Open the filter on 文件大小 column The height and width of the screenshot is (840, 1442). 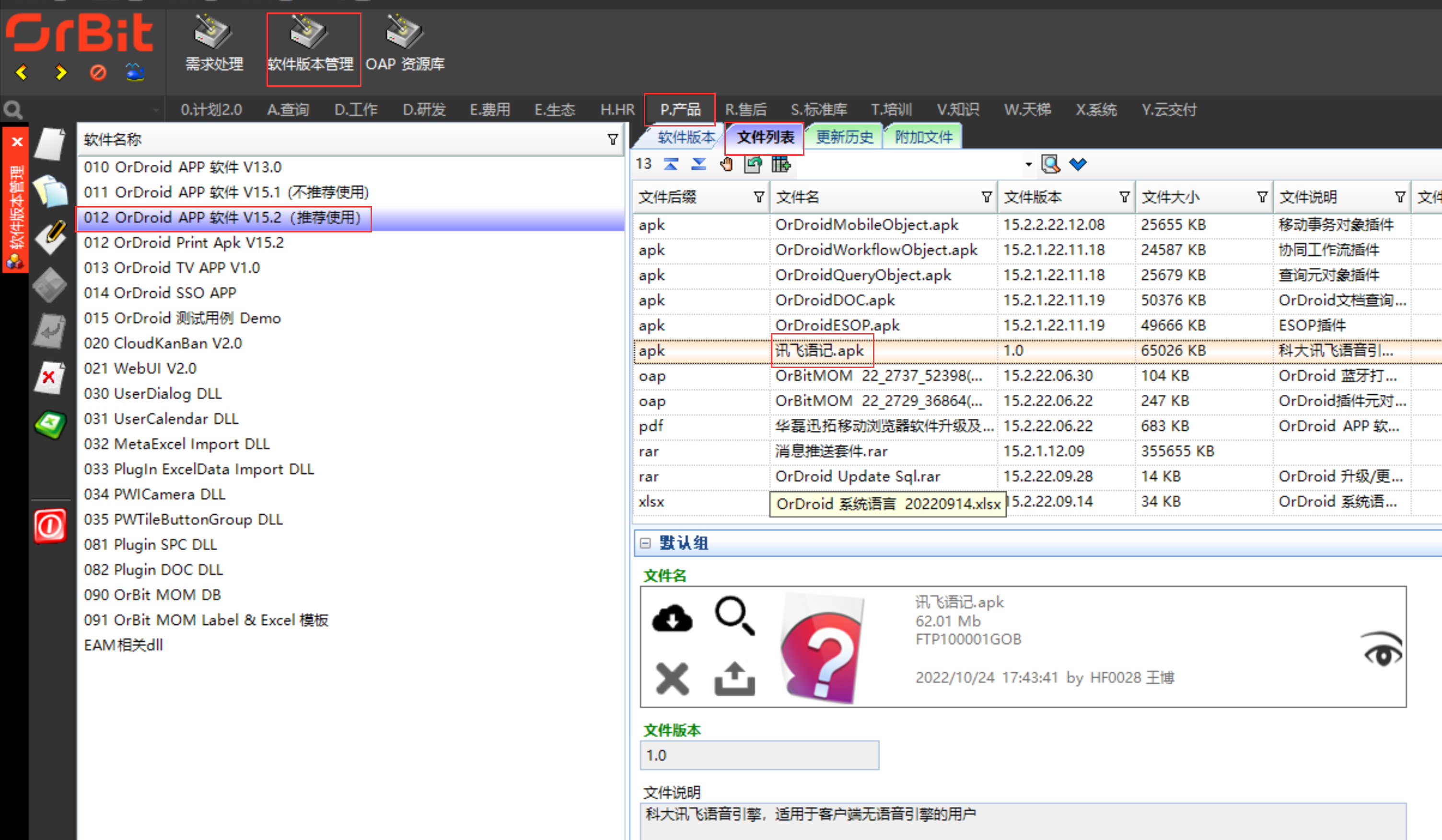click(x=1262, y=197)
